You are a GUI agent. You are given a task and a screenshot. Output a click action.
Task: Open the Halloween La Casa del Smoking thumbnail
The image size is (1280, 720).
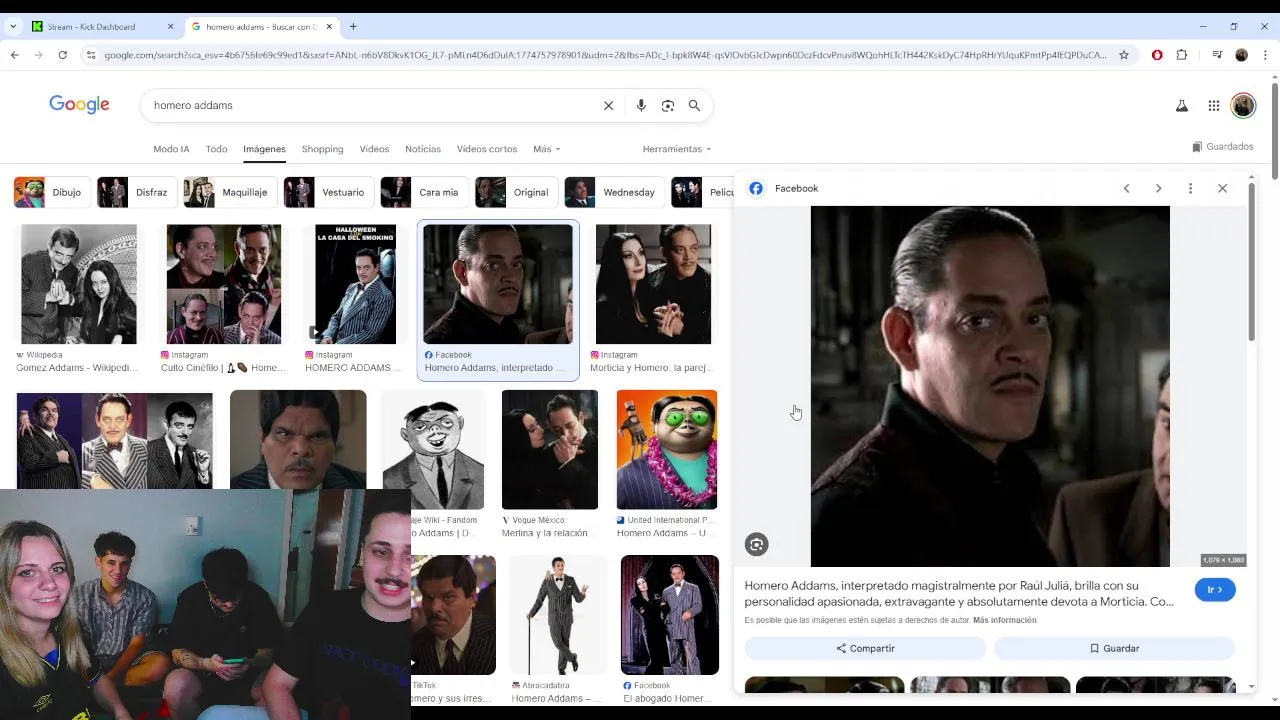(x=355, y=284)
